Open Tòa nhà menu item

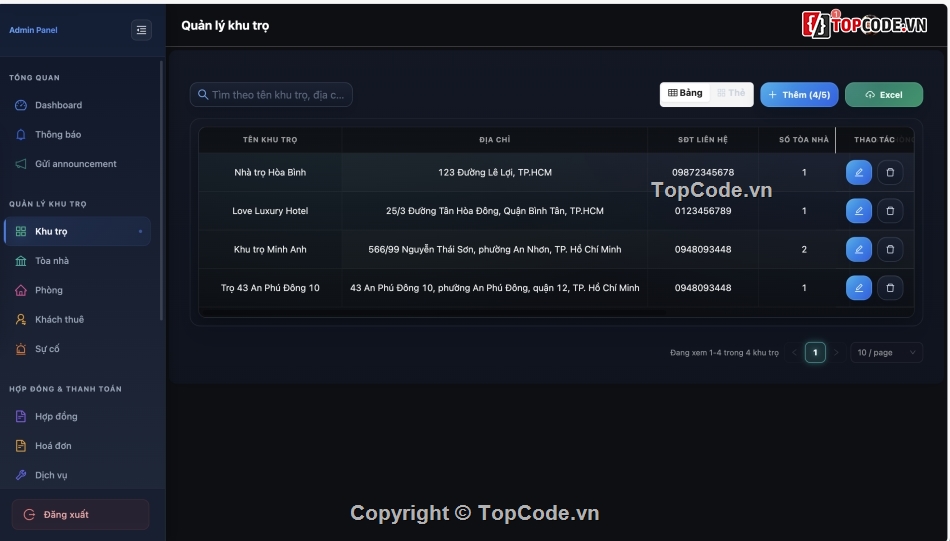click(52, 261)
